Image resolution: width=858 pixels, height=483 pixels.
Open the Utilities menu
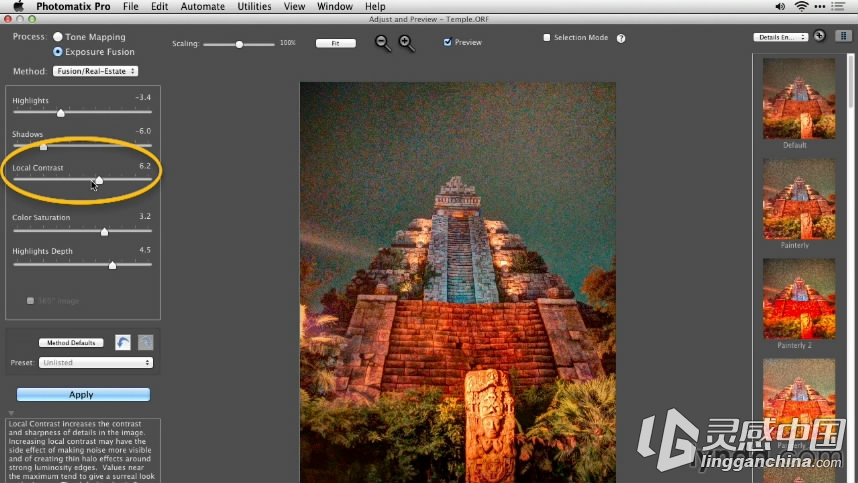tap(254, 6)
